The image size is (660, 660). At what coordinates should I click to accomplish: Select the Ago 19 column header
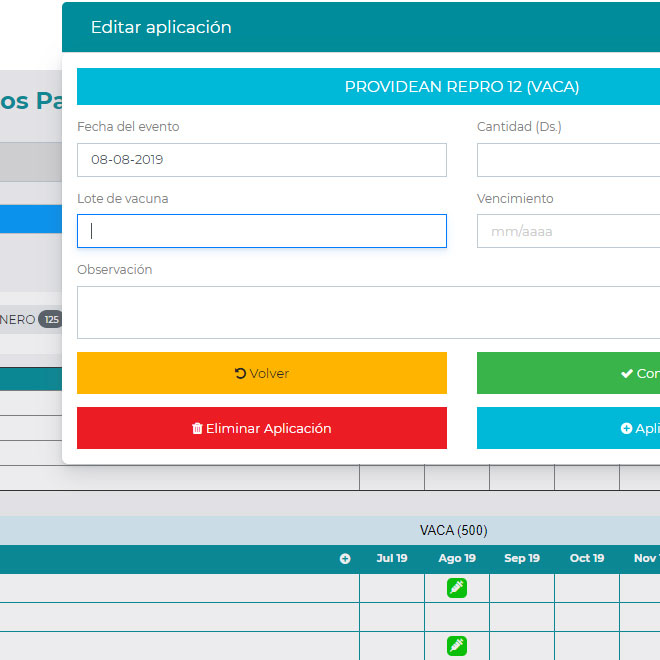pos(457,559)
